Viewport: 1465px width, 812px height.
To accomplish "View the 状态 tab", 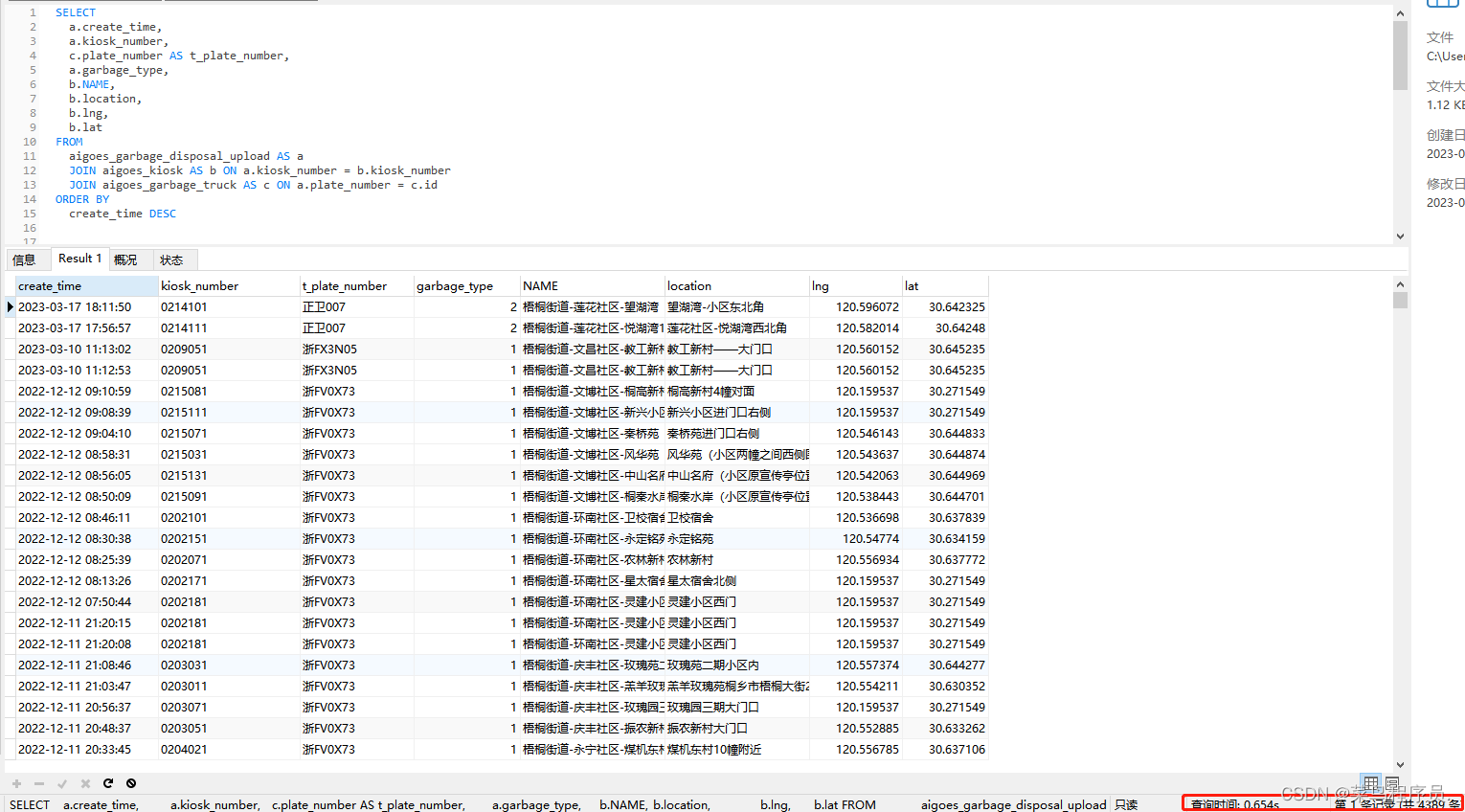I will [171, 259].
